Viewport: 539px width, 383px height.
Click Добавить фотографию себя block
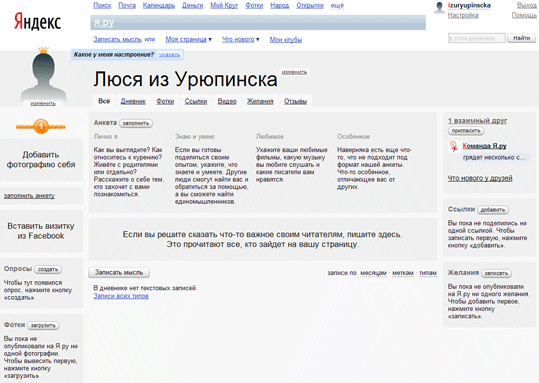click(41, 160)
